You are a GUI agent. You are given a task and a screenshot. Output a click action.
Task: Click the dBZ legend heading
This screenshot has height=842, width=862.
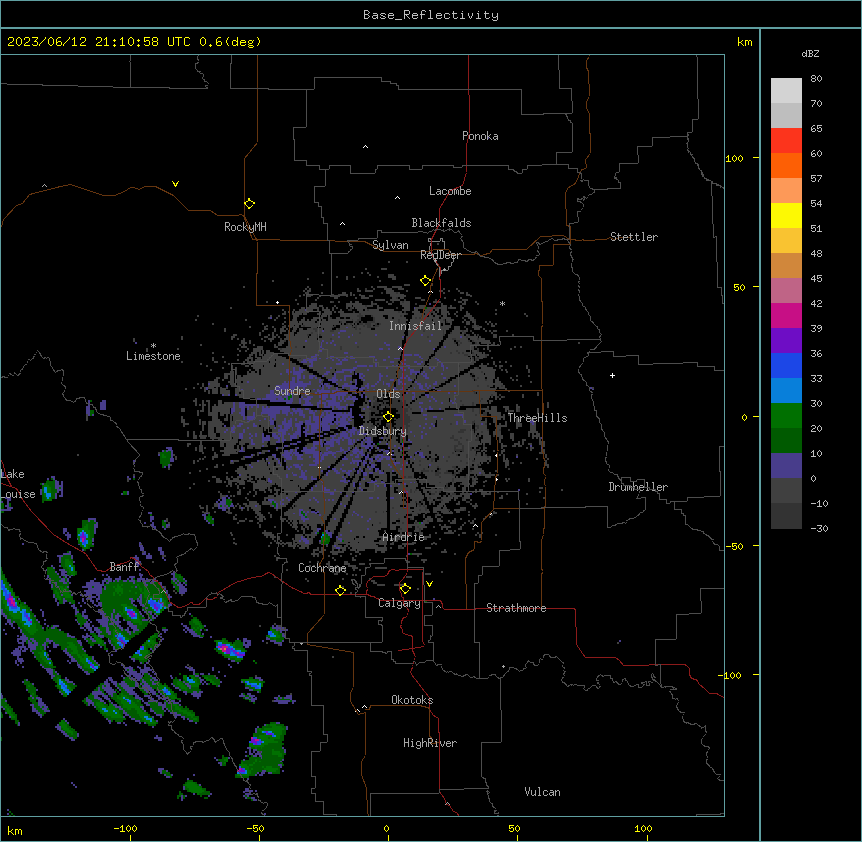(810, 53)
